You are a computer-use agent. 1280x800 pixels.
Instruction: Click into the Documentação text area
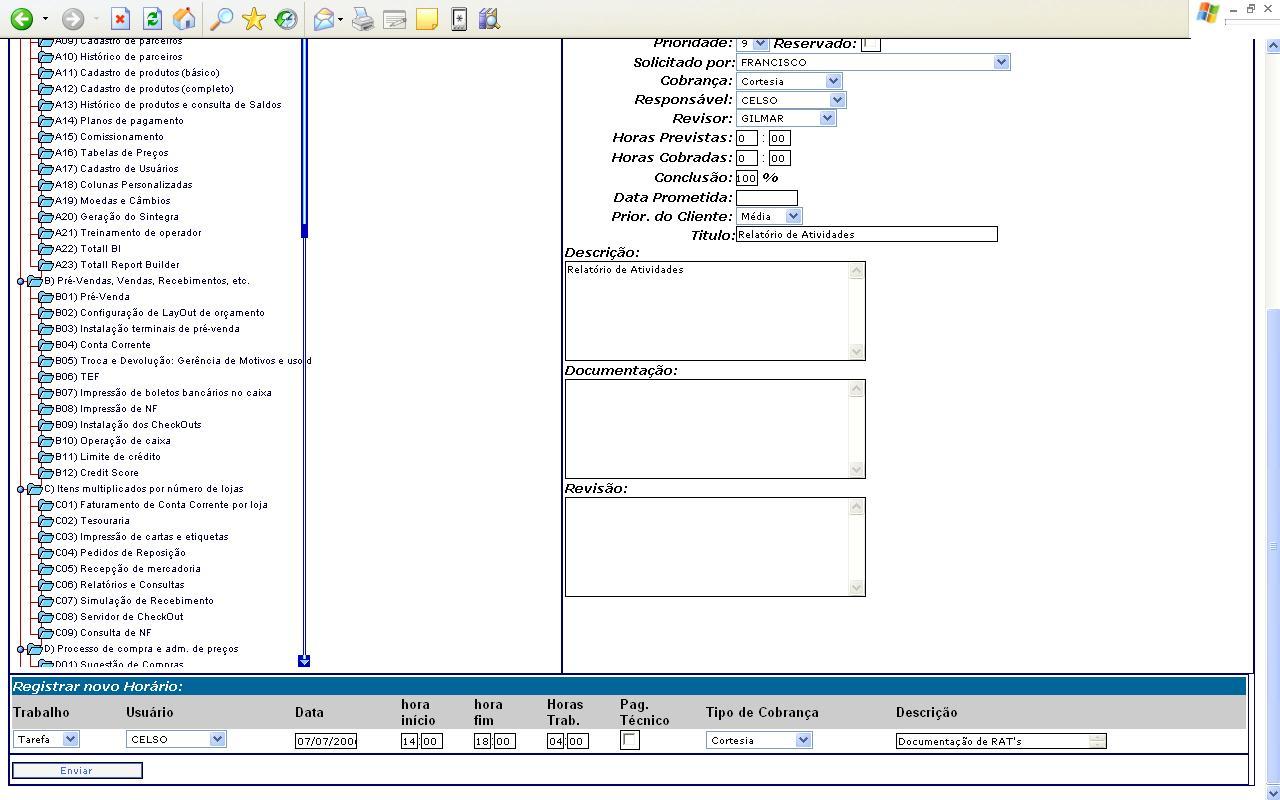pyautogui.click(x=715, y=429)
